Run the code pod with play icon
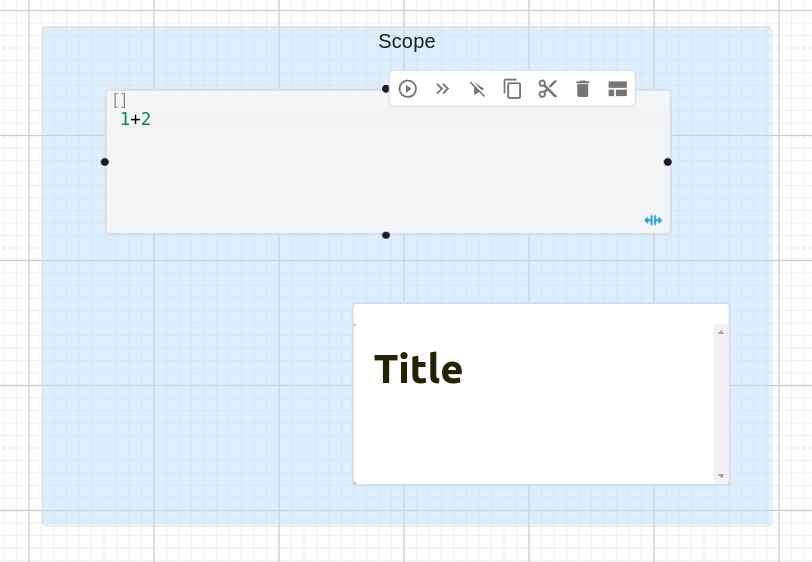 pyautogui.click(x=408, y=89)
